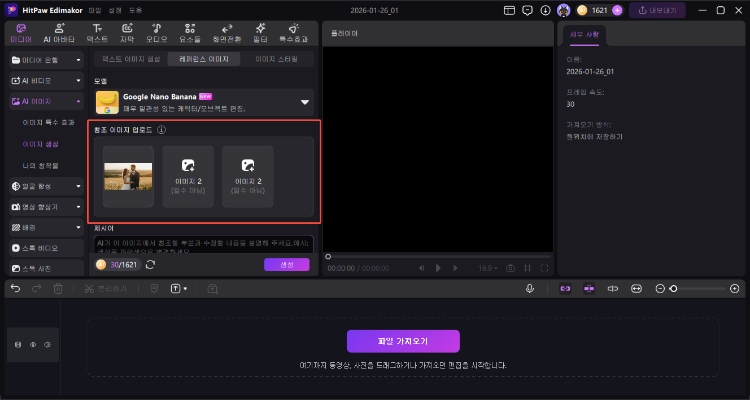Viewport: 750px width, 400px height.
Task: Open the 설정 settings menu
Action: (115, 10)
